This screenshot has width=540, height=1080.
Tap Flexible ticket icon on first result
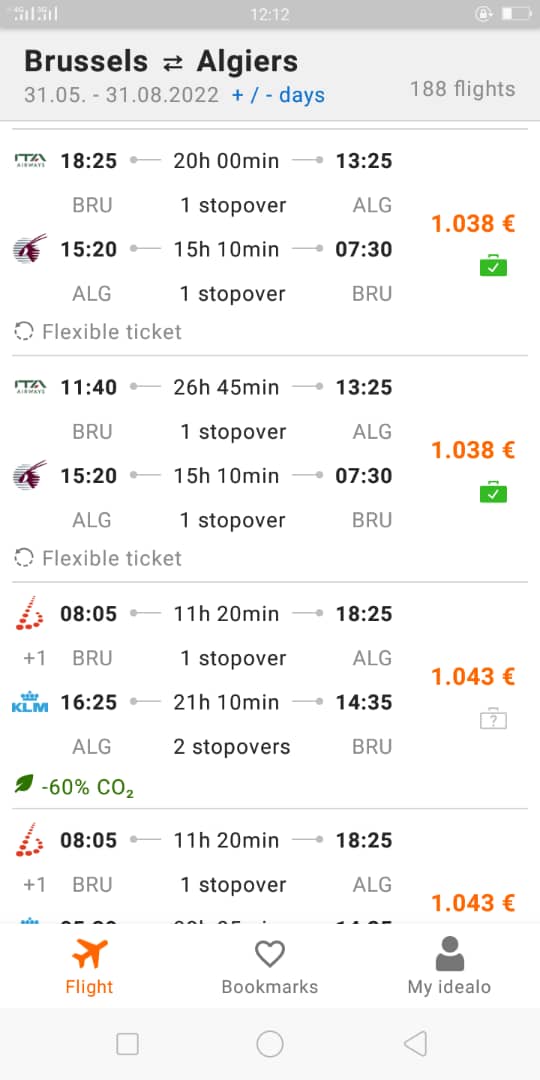(24, 331)
